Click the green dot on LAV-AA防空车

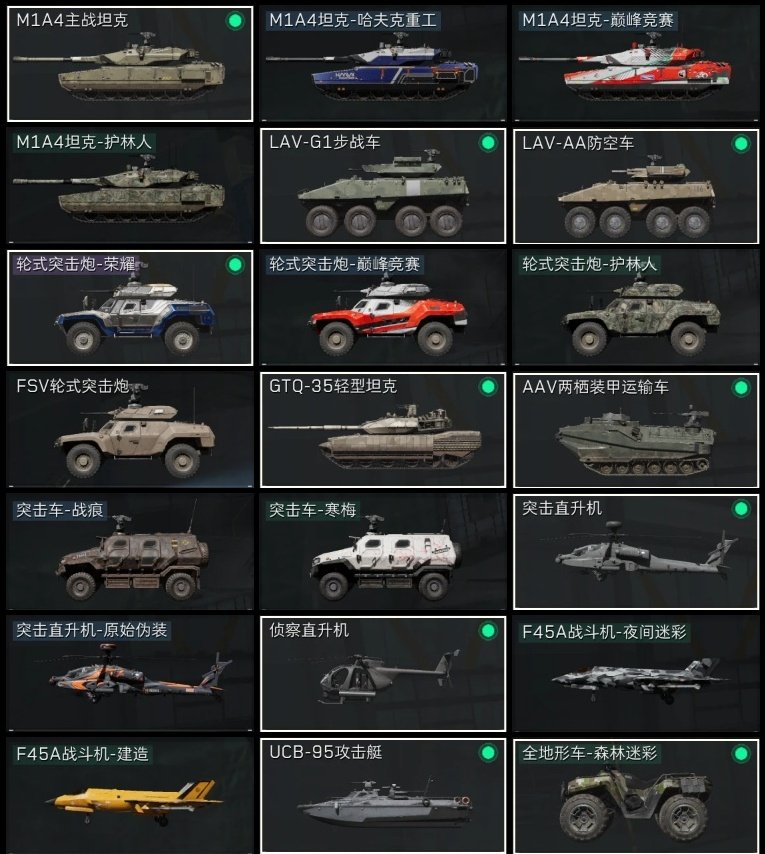(740, 144)
